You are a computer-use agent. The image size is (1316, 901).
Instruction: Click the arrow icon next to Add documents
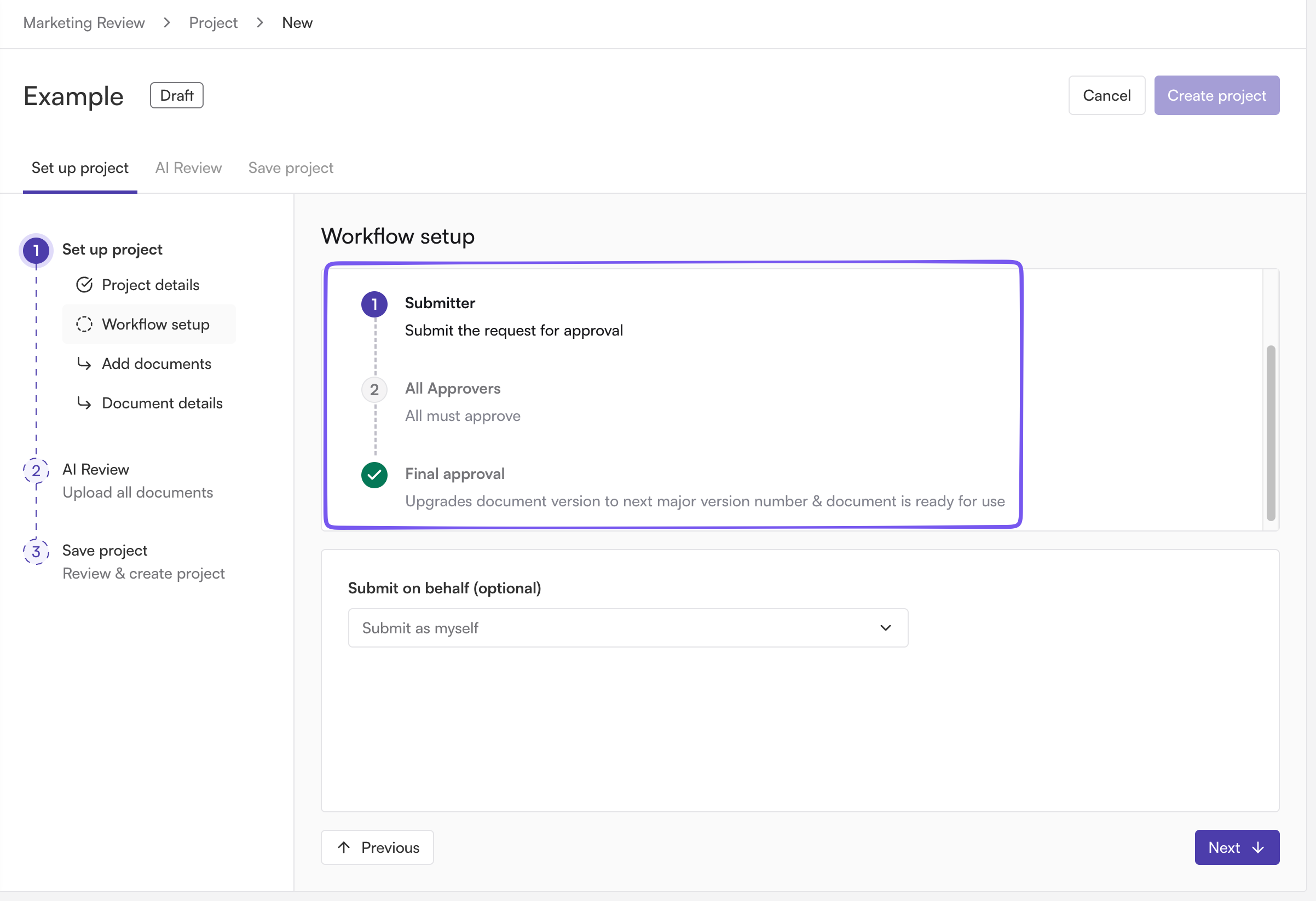click(x=84, y=363)
